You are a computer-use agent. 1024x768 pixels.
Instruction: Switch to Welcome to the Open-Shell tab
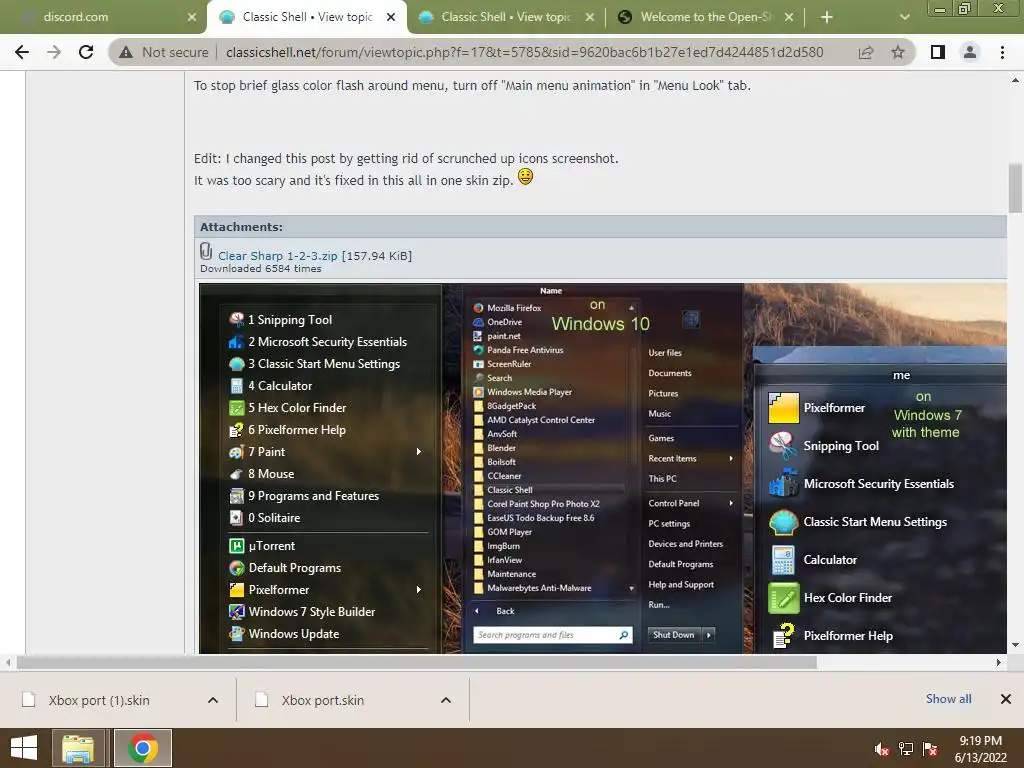705,17
